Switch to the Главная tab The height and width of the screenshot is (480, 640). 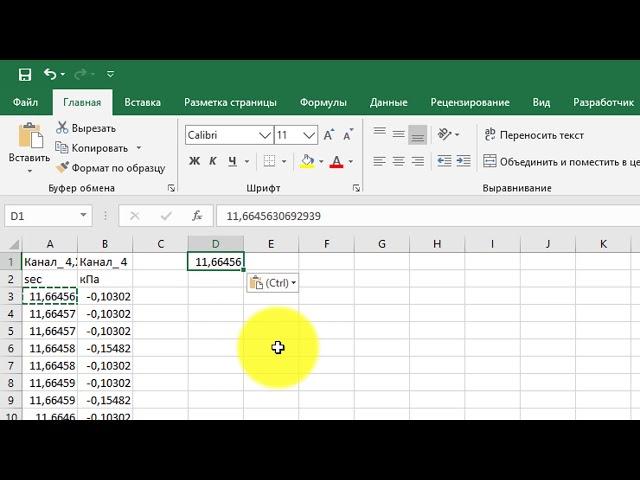(x=82, y=102)
